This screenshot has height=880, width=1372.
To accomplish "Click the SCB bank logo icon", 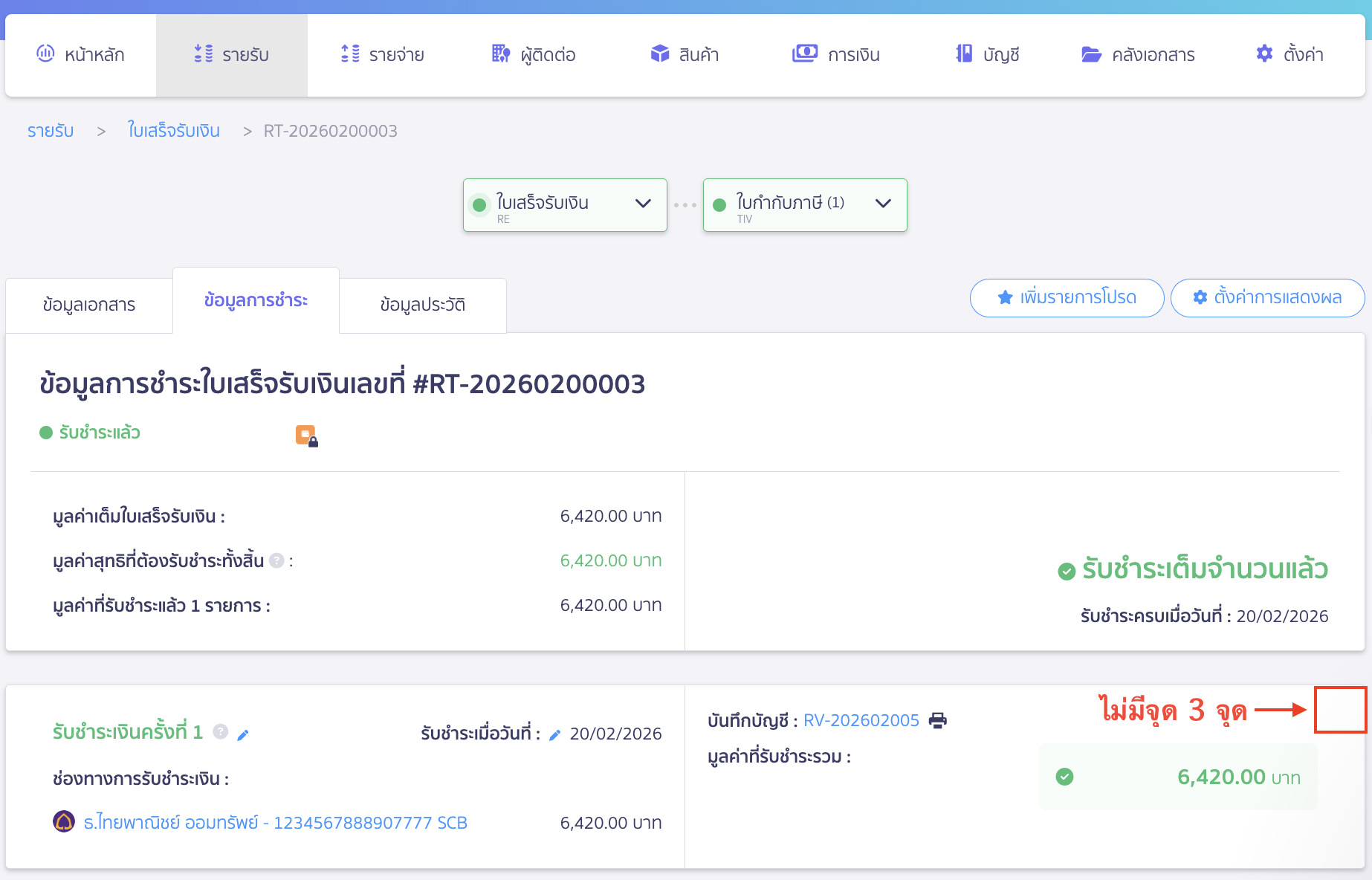I will point(64,822).
